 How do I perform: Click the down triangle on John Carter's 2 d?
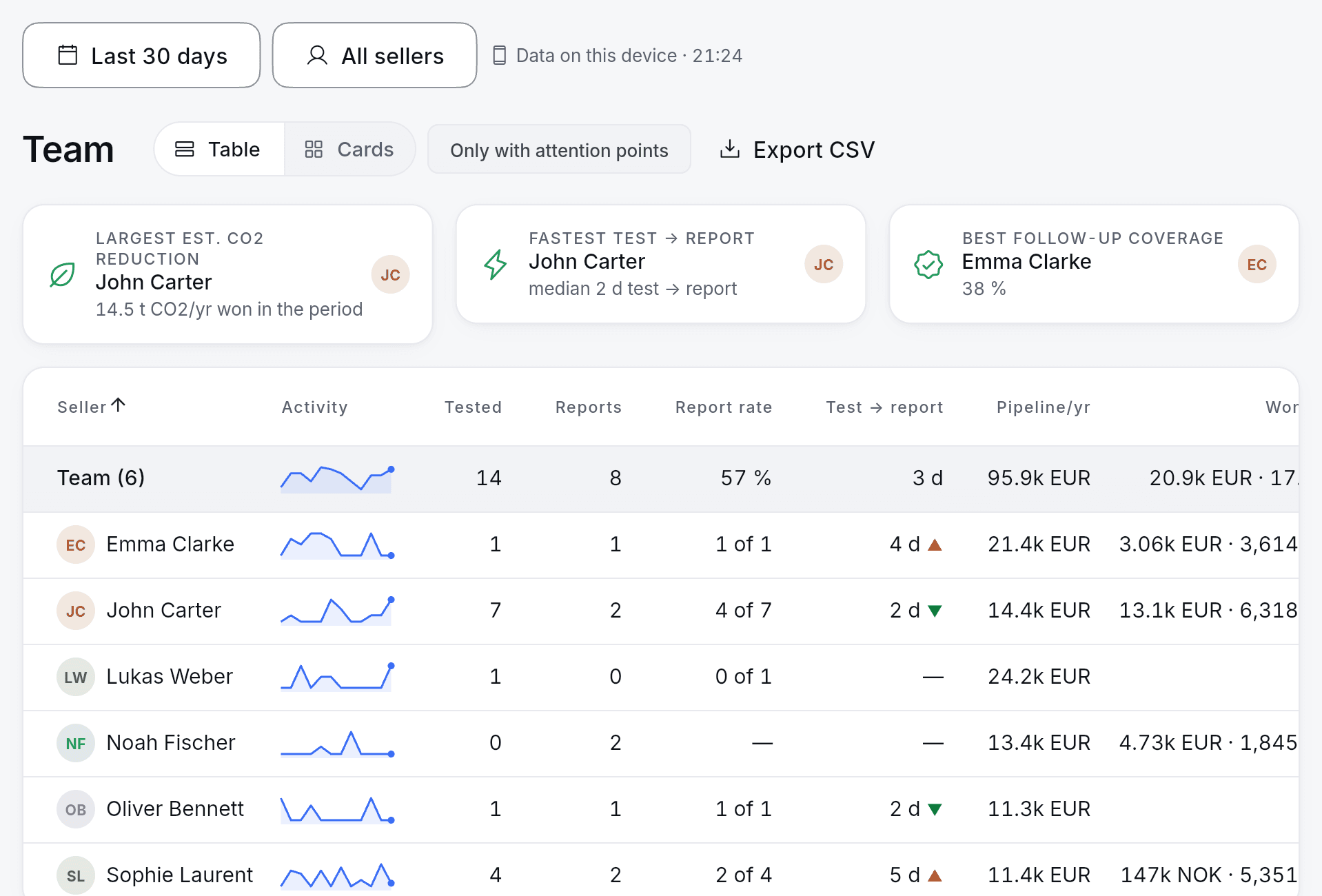click(935, 611)
